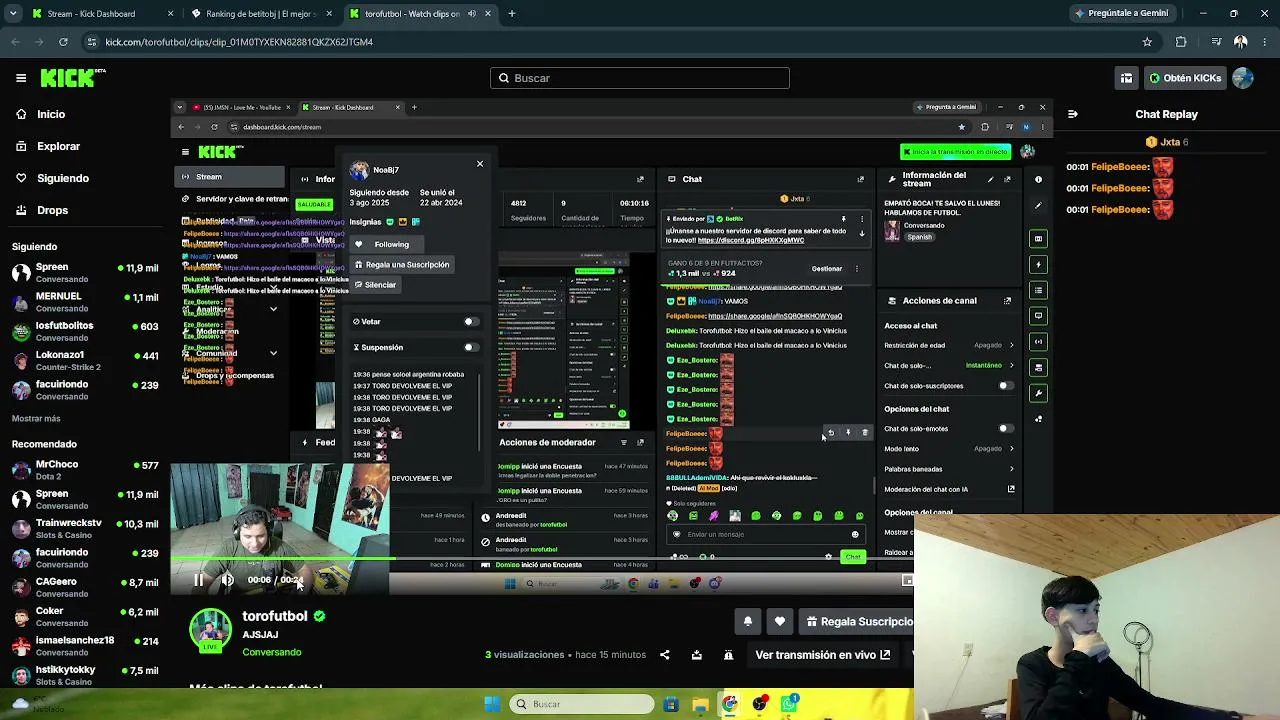Open MERNUEL channel in sidebar
The image size is (1280, 720).
point(85,302)
